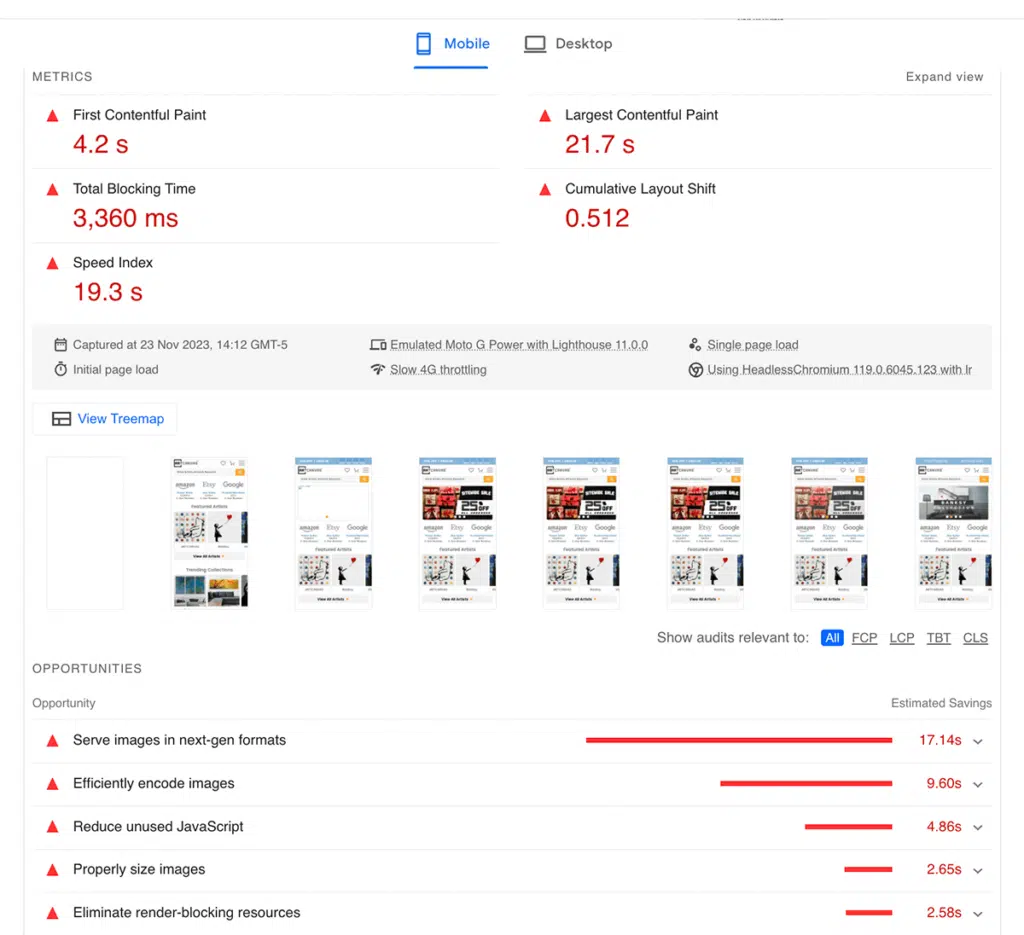Screen dimensions: 1024x935
Task: Click the calendar icon near the capture timestamp
Action: tap(61, 344)
